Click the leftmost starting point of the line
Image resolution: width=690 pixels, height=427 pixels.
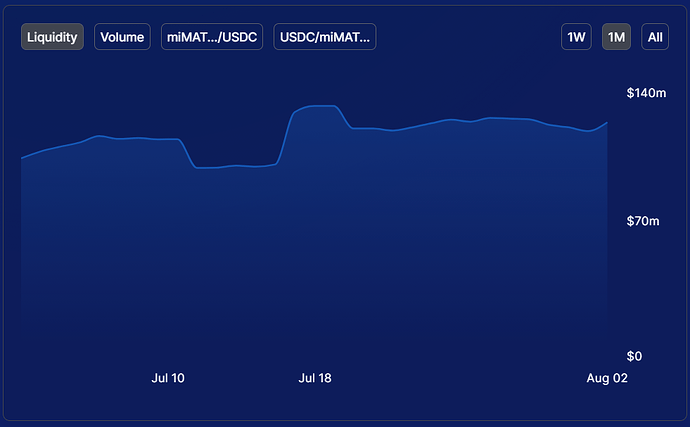coord(22,158)
